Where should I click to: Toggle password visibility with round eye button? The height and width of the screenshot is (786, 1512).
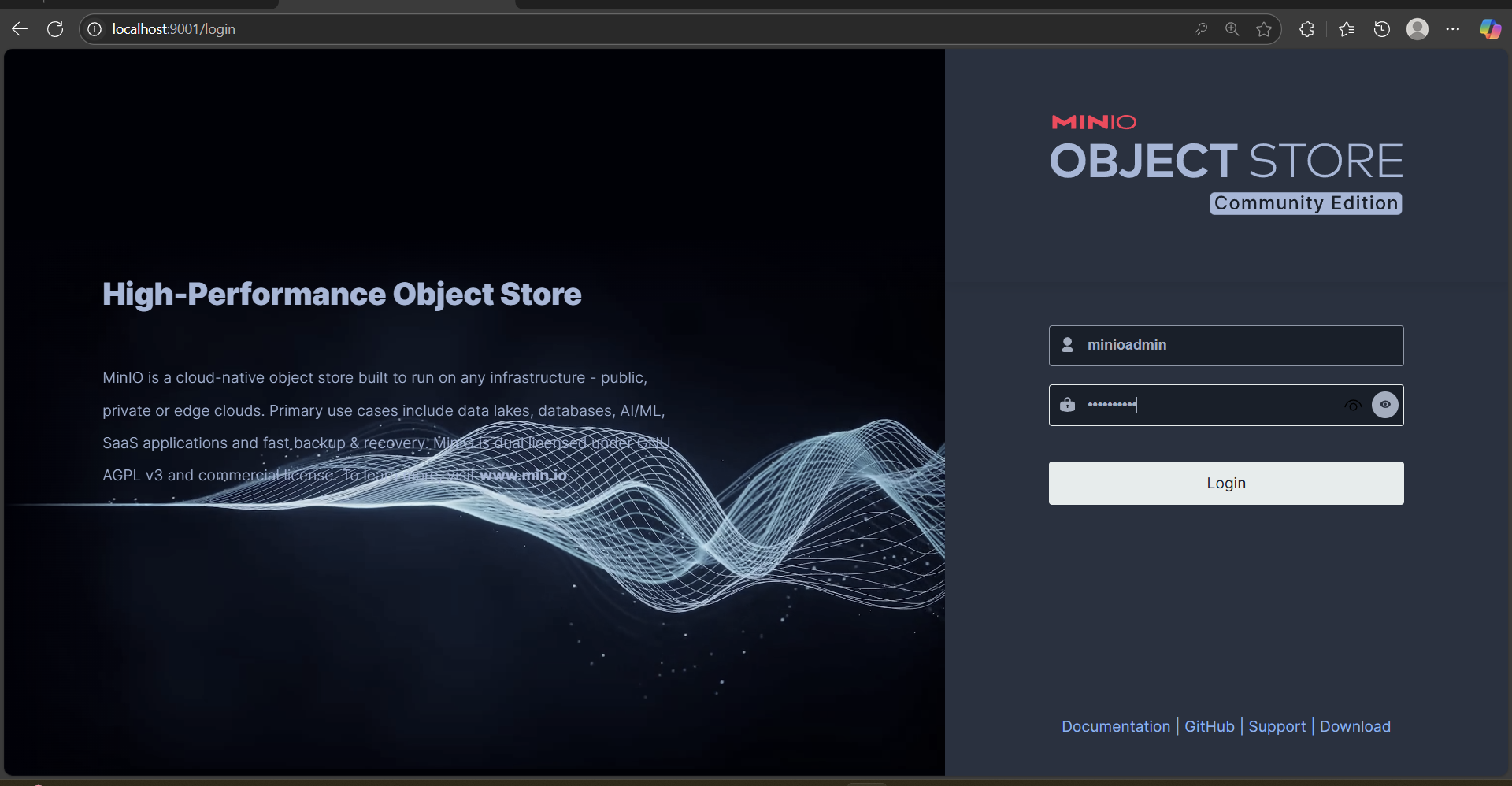click(x=1385, y=405)
